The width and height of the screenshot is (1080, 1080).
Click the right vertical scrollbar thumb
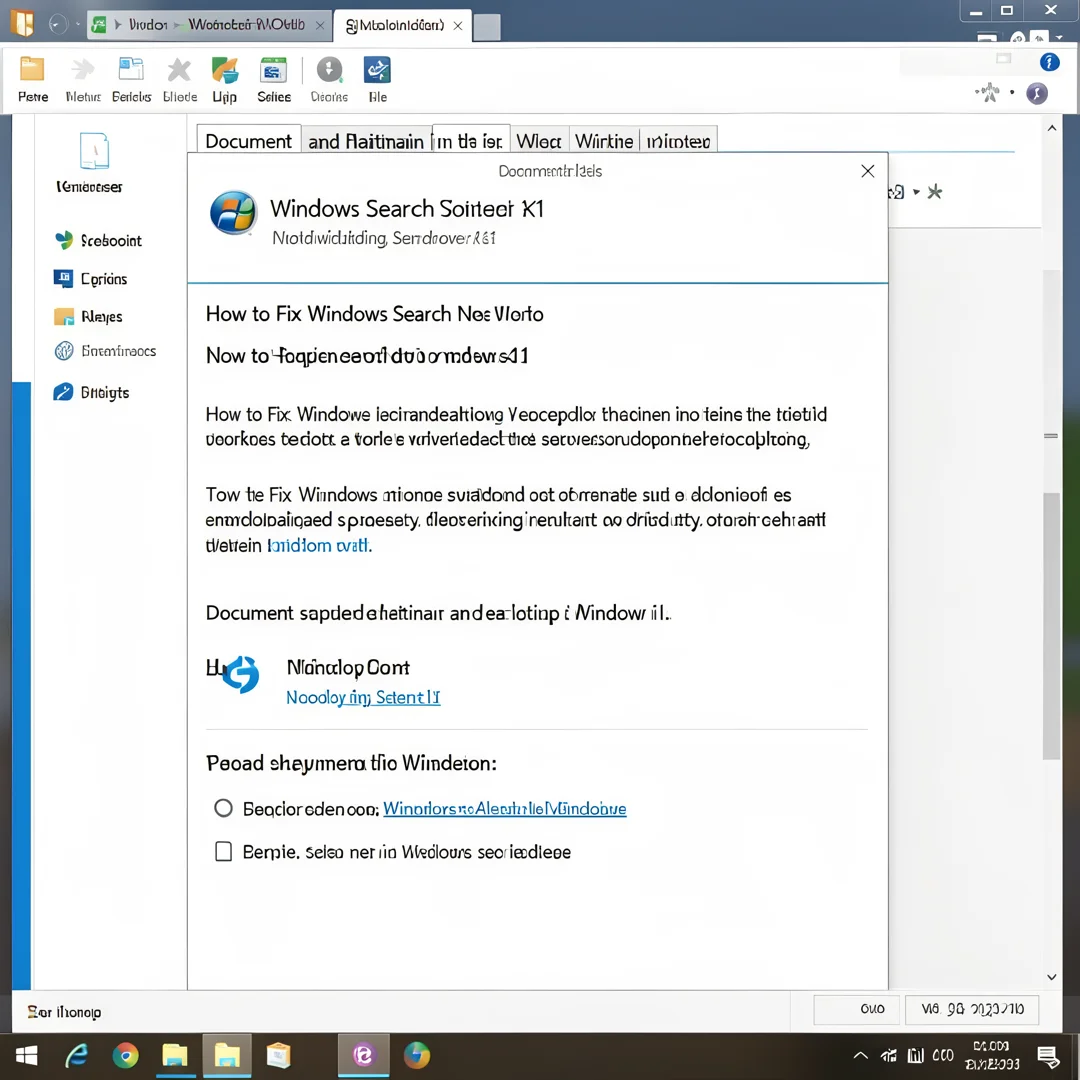coord(1050,625)
